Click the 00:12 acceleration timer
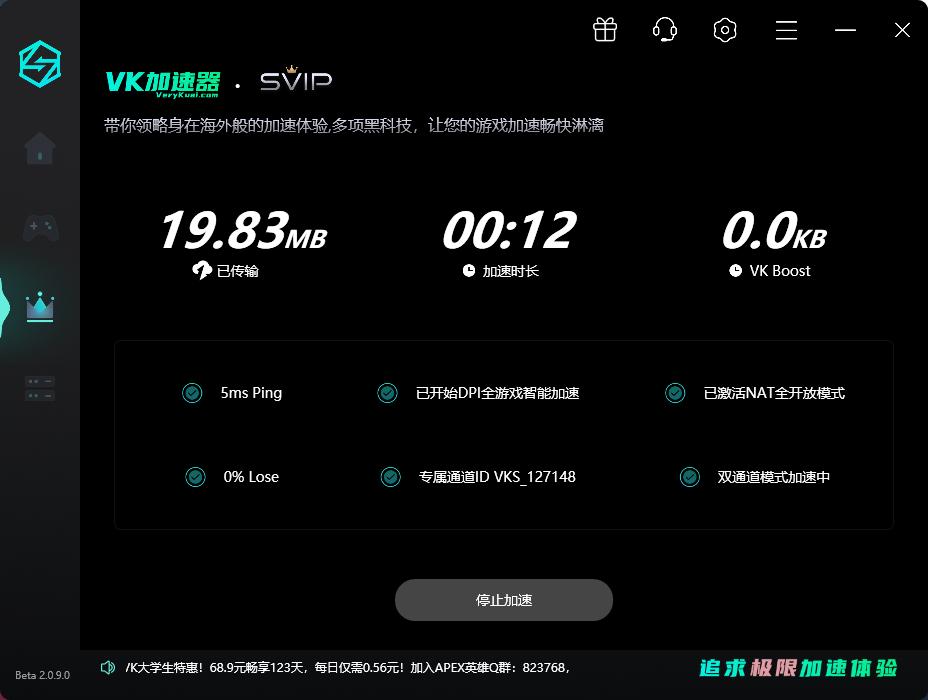This screenshot has height=700, width=928. (x=509, y=230)
